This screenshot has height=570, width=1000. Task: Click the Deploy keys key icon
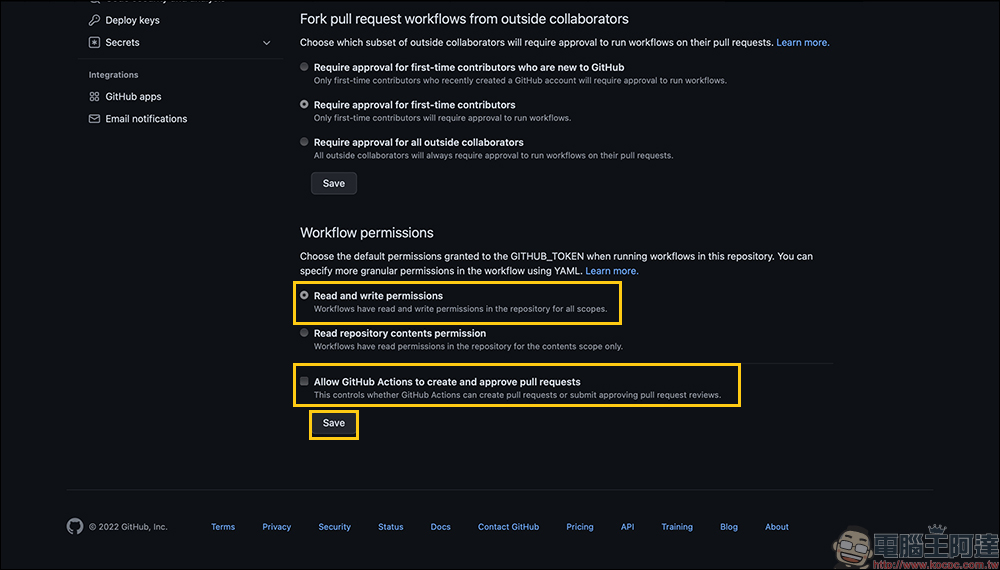(94, 20)
